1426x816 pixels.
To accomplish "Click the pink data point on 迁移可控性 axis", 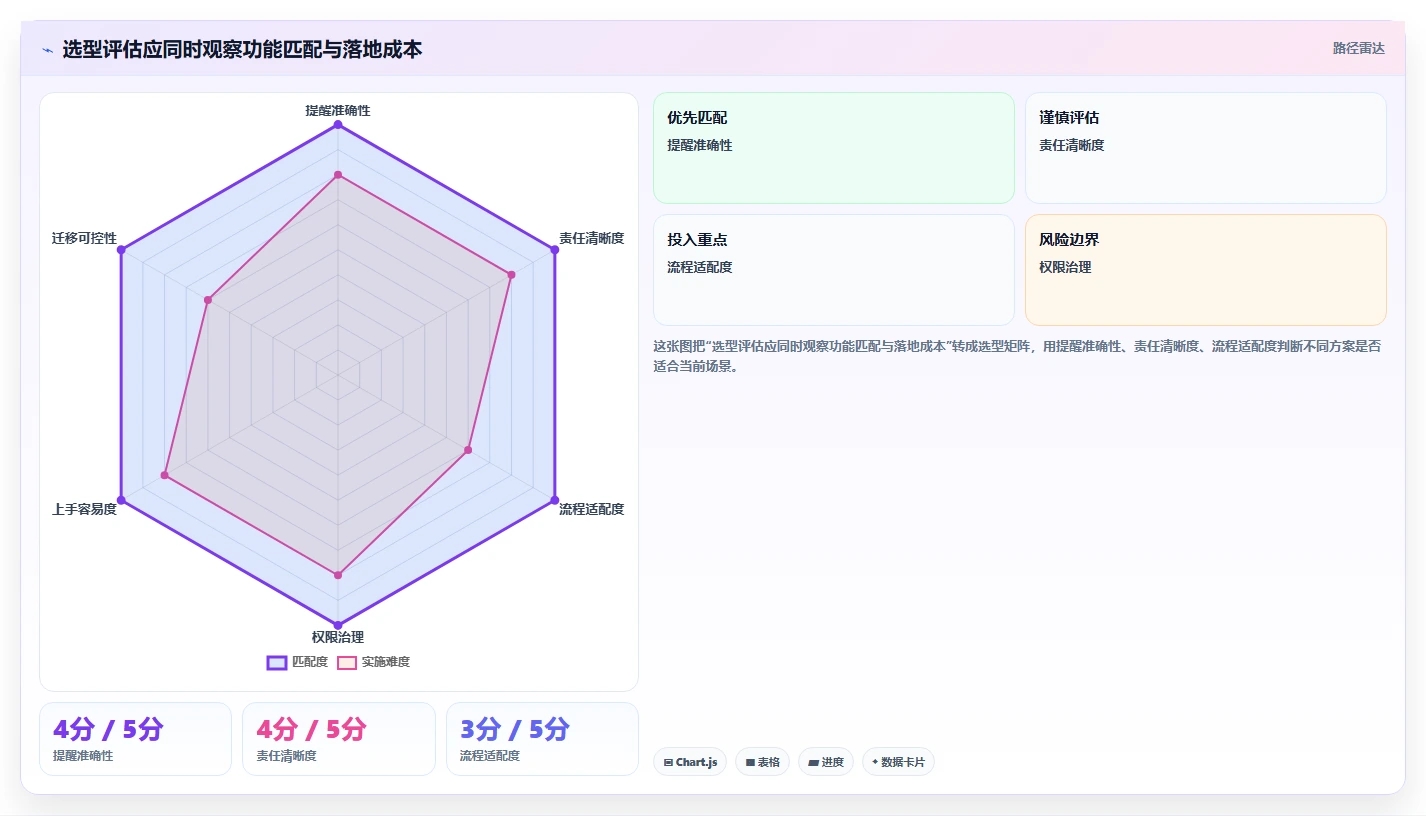I will [x=208, y=300].
